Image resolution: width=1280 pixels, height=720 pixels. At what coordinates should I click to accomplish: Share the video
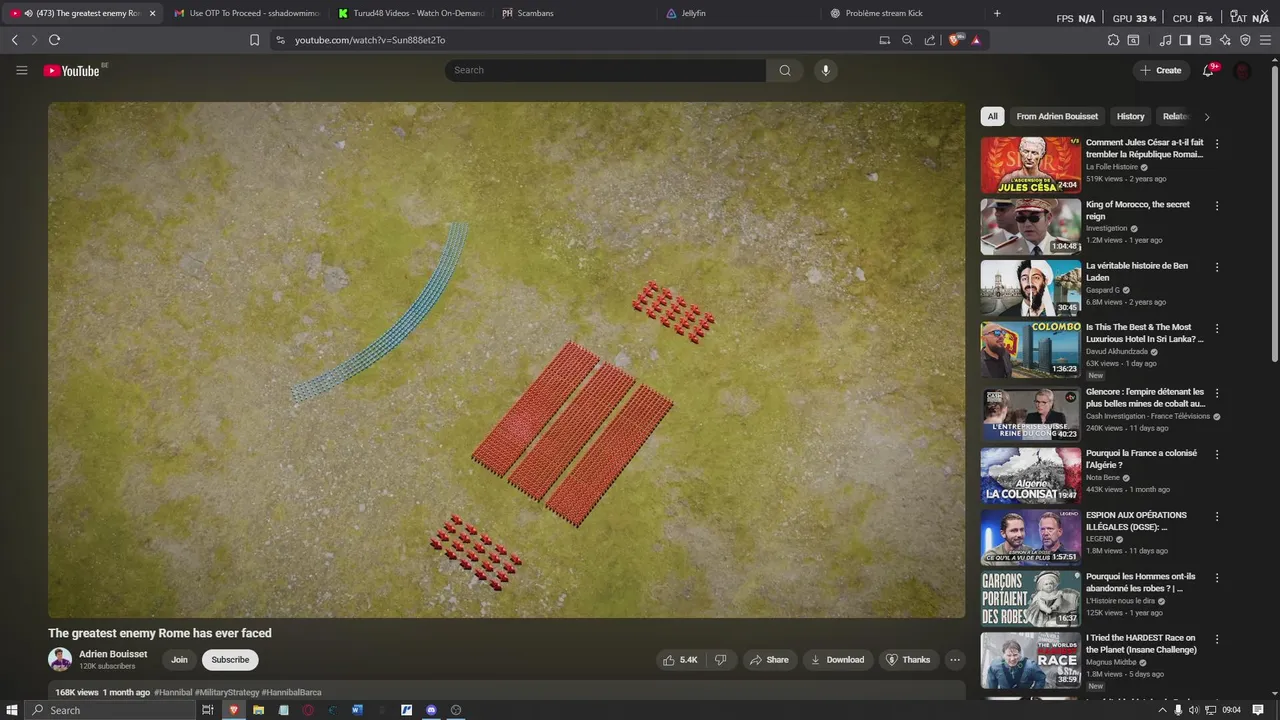pyautogui.click(x=769, y=660)
